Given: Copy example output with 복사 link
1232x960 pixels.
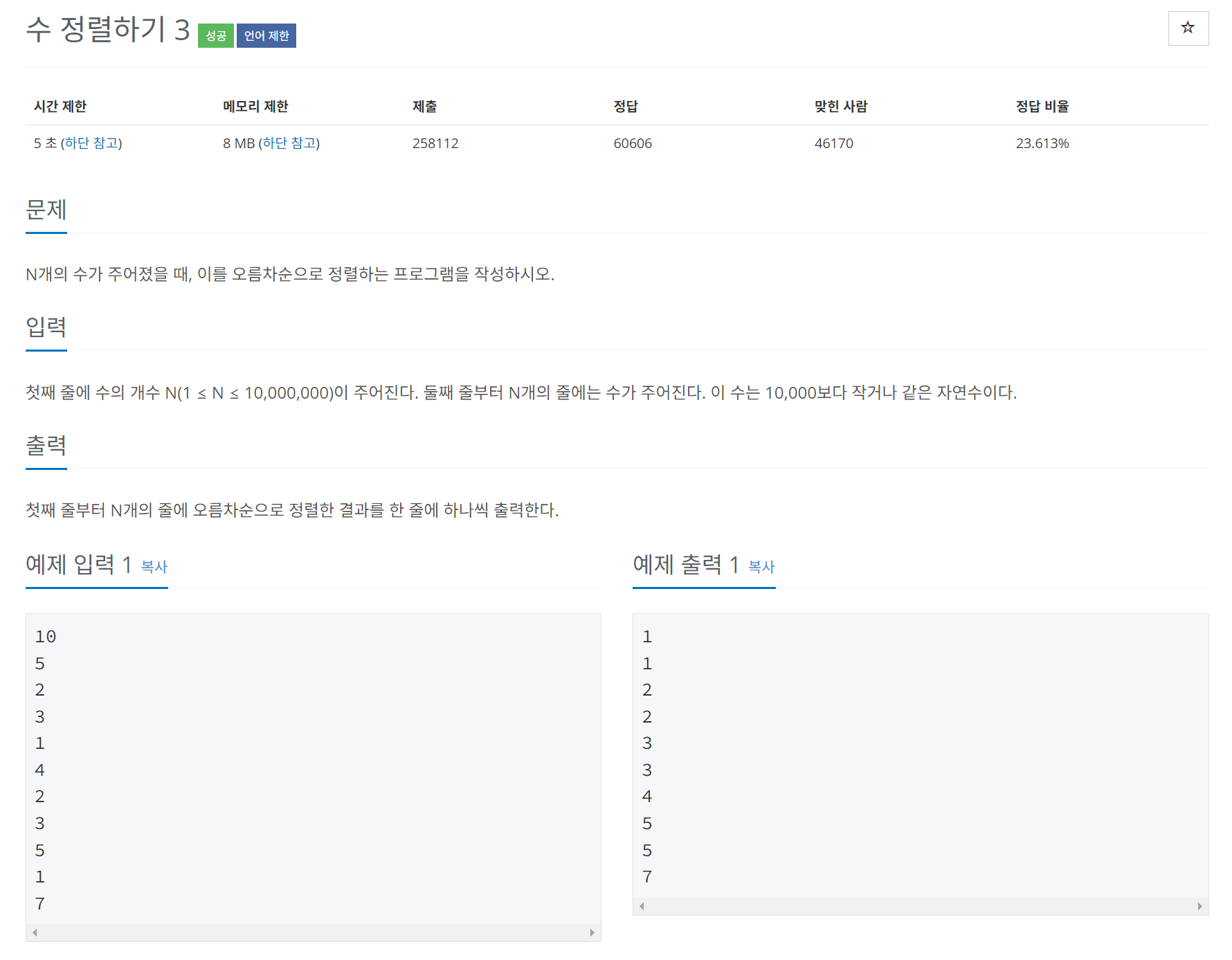Looking at the screenshot, I should coord(761,566).
